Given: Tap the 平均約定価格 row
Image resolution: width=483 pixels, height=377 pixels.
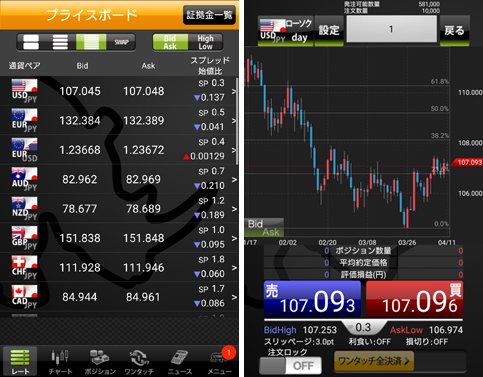Looking at the screenshot, I should (363, 263).
